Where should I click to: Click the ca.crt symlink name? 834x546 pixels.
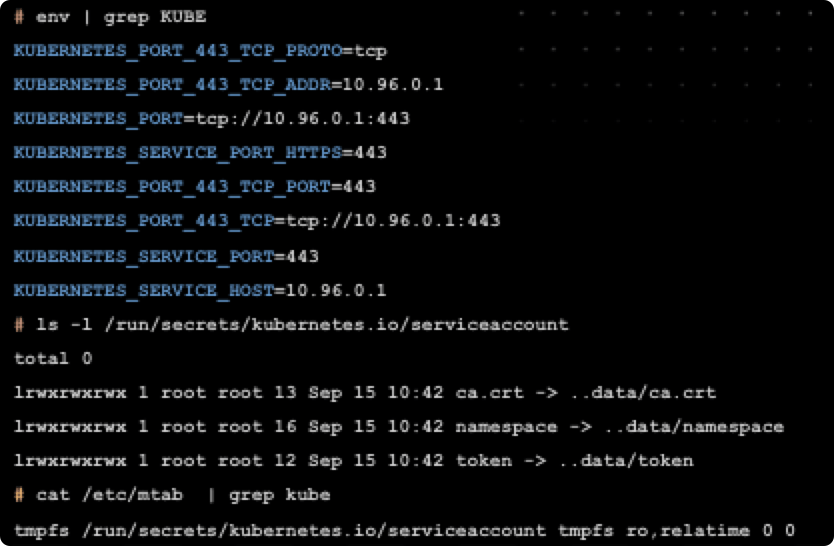[x=489, y=392]
